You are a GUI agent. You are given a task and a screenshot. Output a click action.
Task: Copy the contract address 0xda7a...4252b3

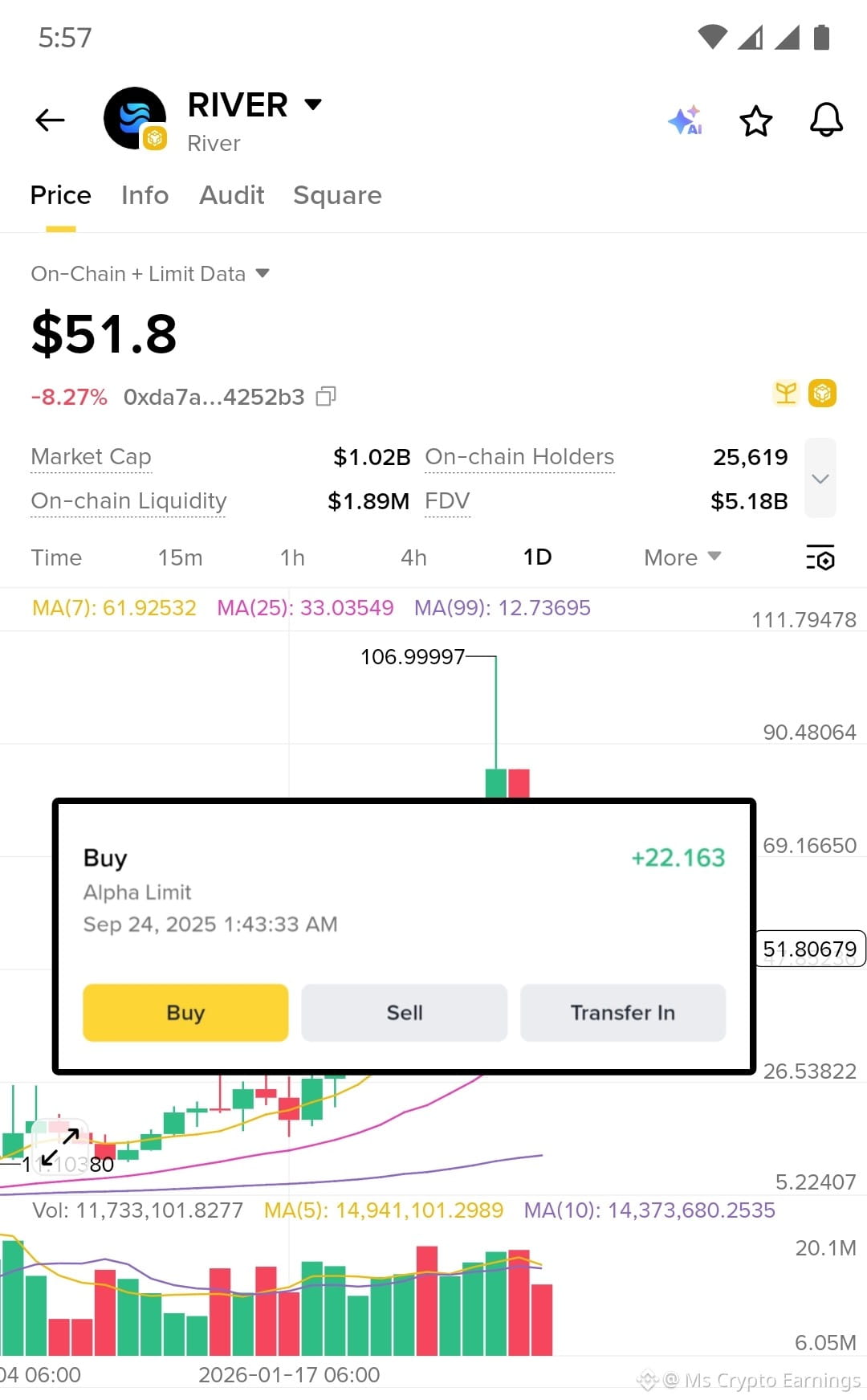[x=326, y=396]
